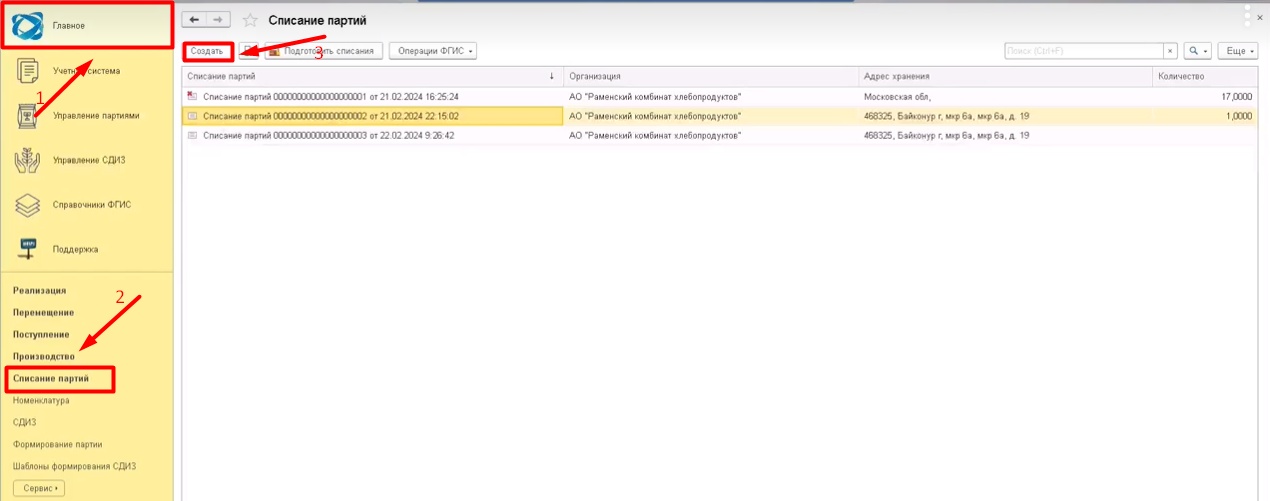Add page to favorites with star icon

tap(250, 20)
